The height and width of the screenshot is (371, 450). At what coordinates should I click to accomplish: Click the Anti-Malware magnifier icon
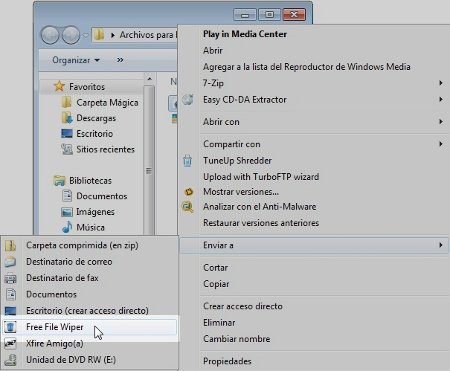(x=187, y=207)
